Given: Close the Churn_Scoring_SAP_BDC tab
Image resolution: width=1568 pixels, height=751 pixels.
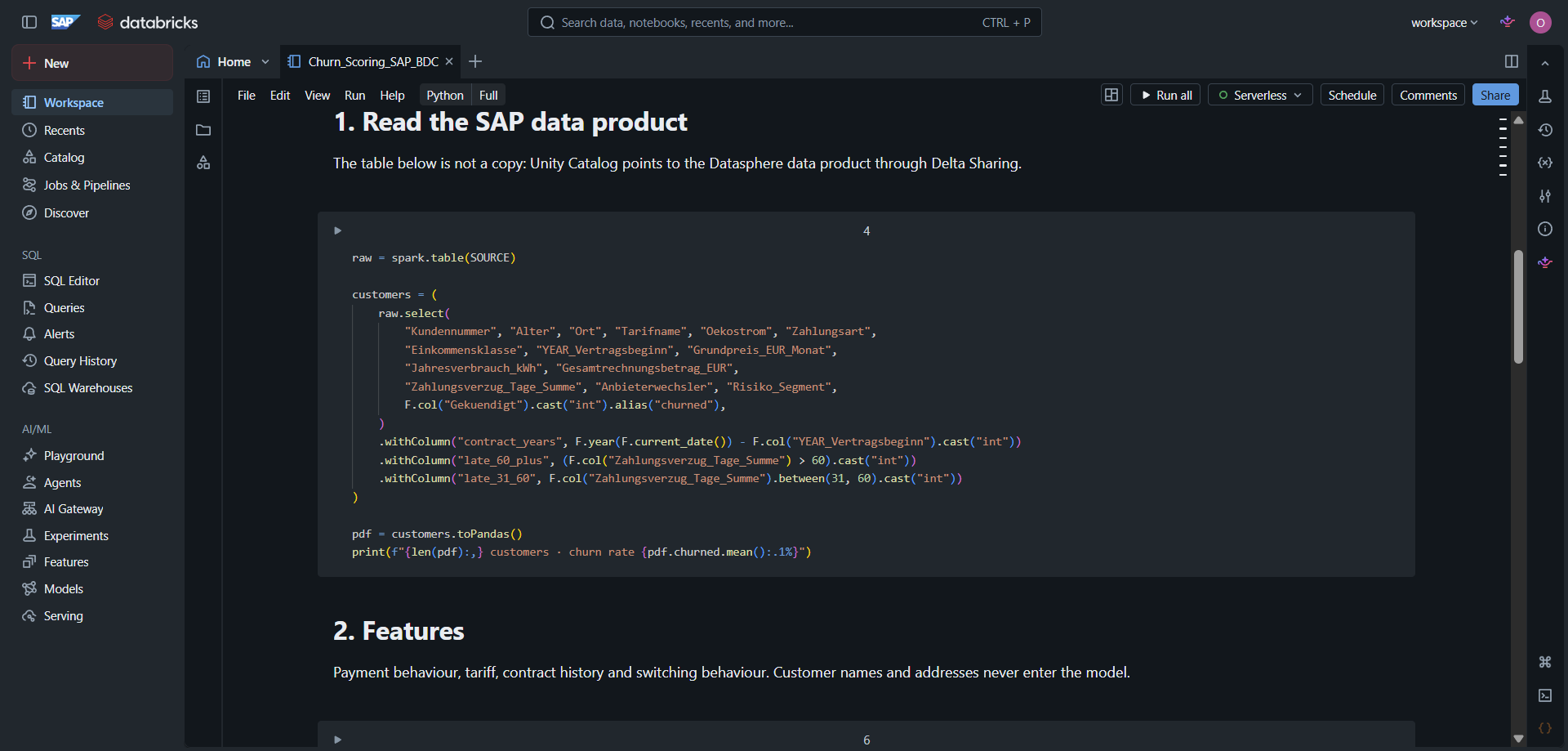Looking at the screenshot, I should click(x=449, y=61).
